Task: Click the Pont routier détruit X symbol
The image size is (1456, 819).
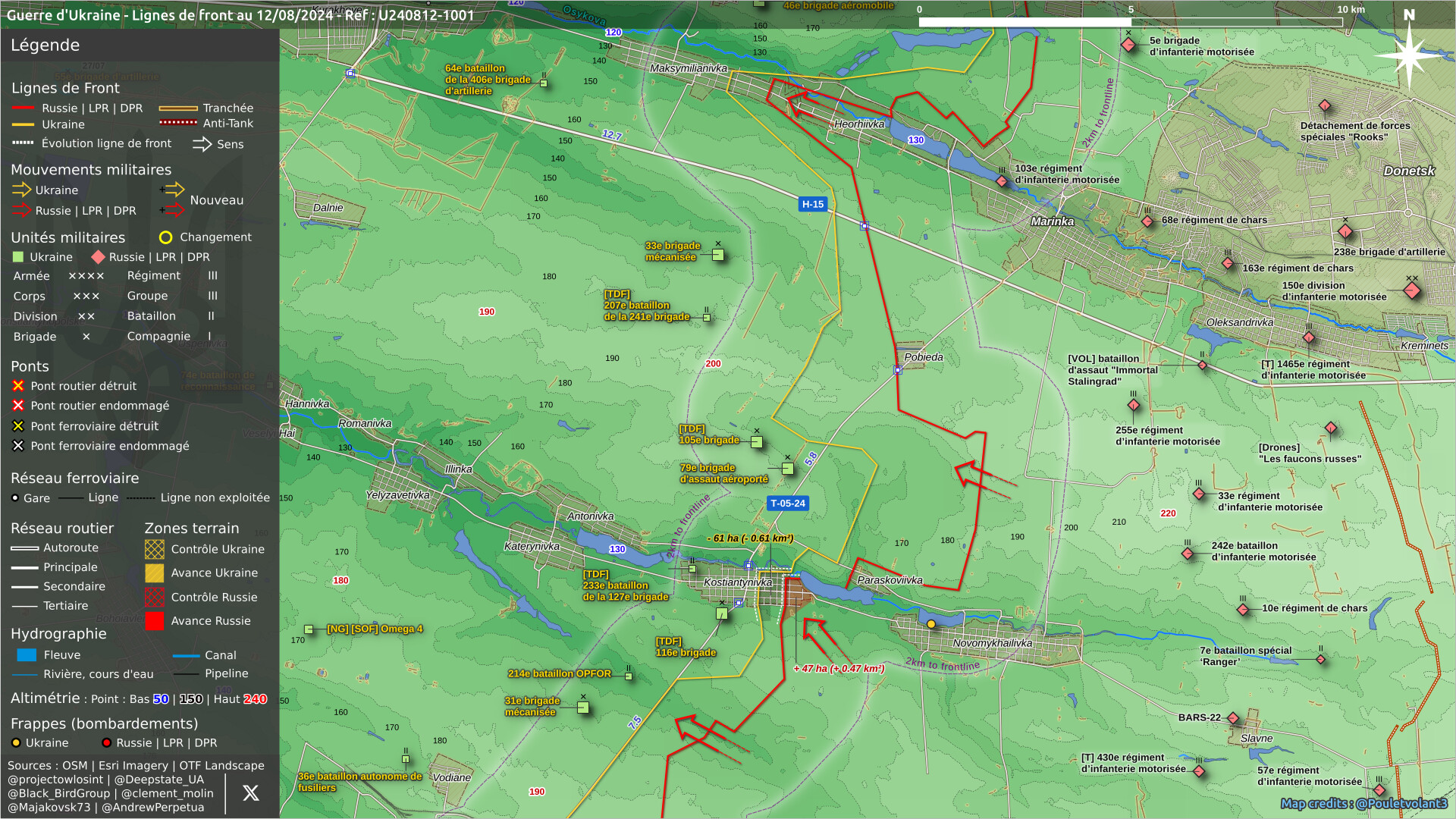Action: tap(18, 386)
